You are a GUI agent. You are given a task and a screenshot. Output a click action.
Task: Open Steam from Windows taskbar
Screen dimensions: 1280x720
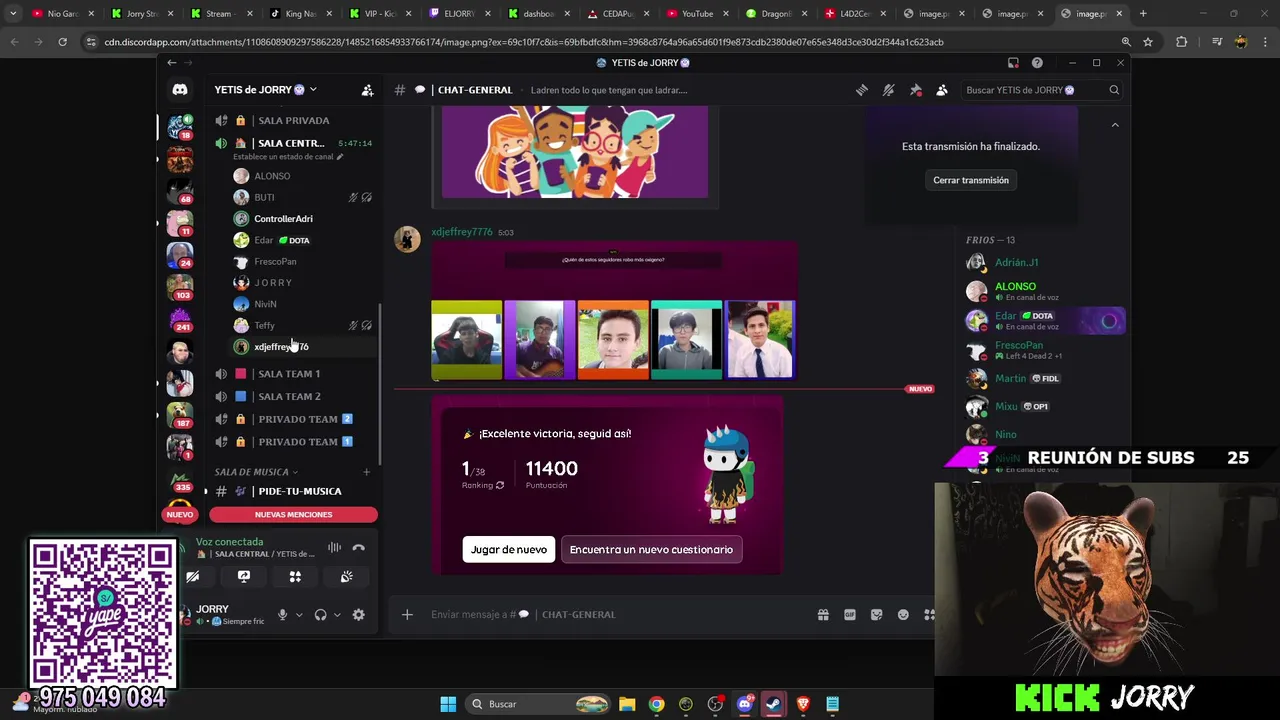[773, 704]
